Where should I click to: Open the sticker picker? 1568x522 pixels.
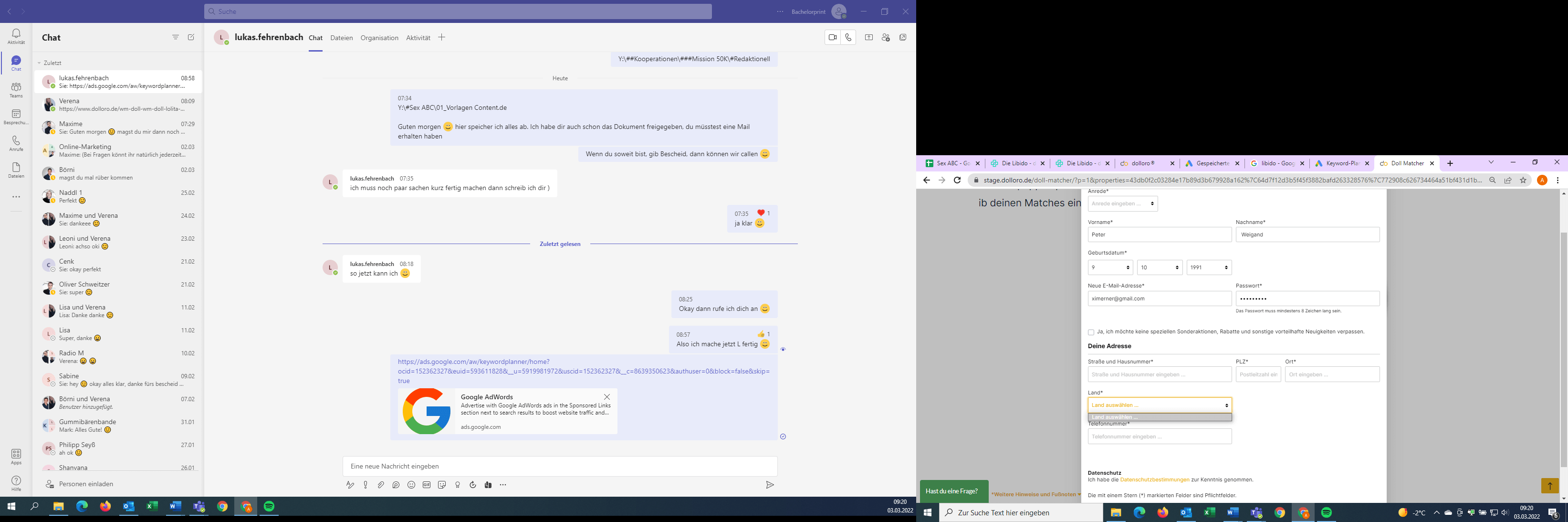tap(442, 485)
